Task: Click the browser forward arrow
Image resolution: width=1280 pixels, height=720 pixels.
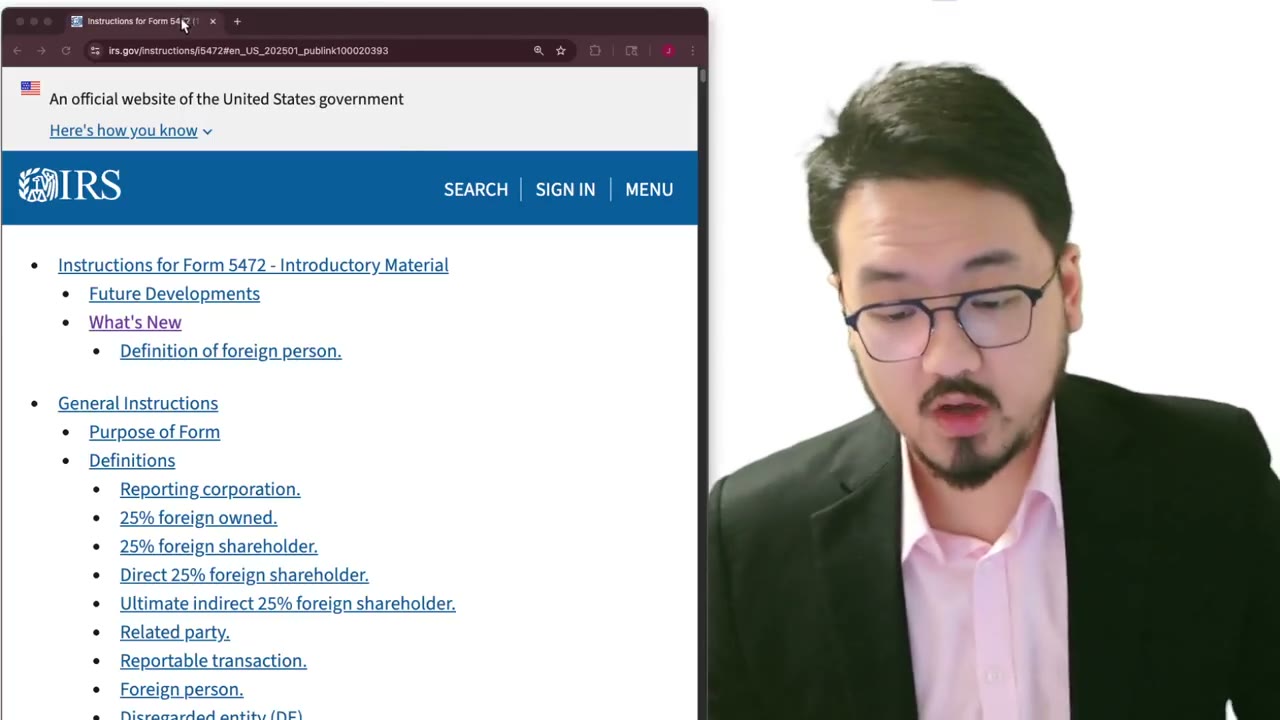Action: 41,50
